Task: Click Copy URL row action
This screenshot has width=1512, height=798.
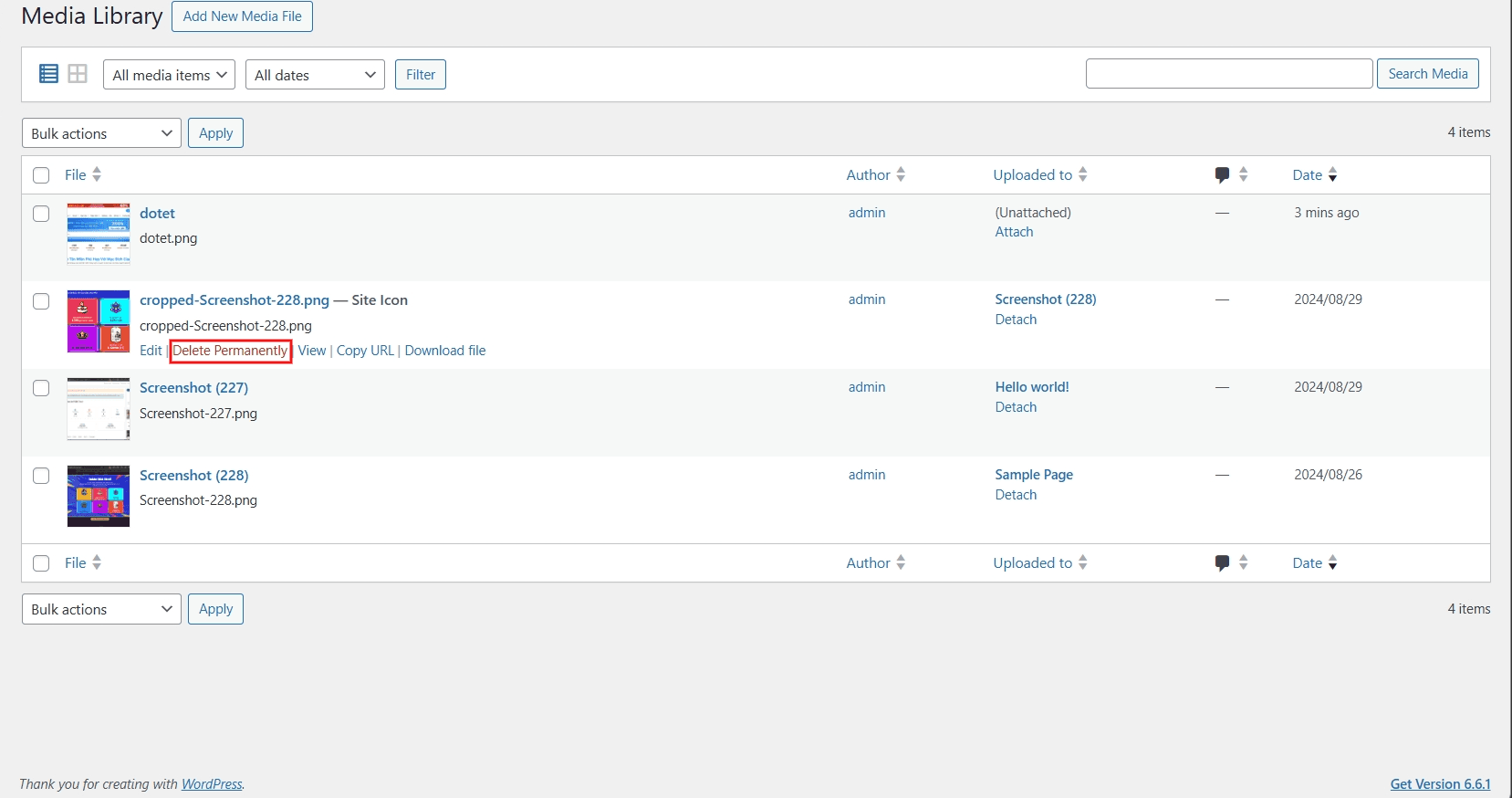Action: 365,351
